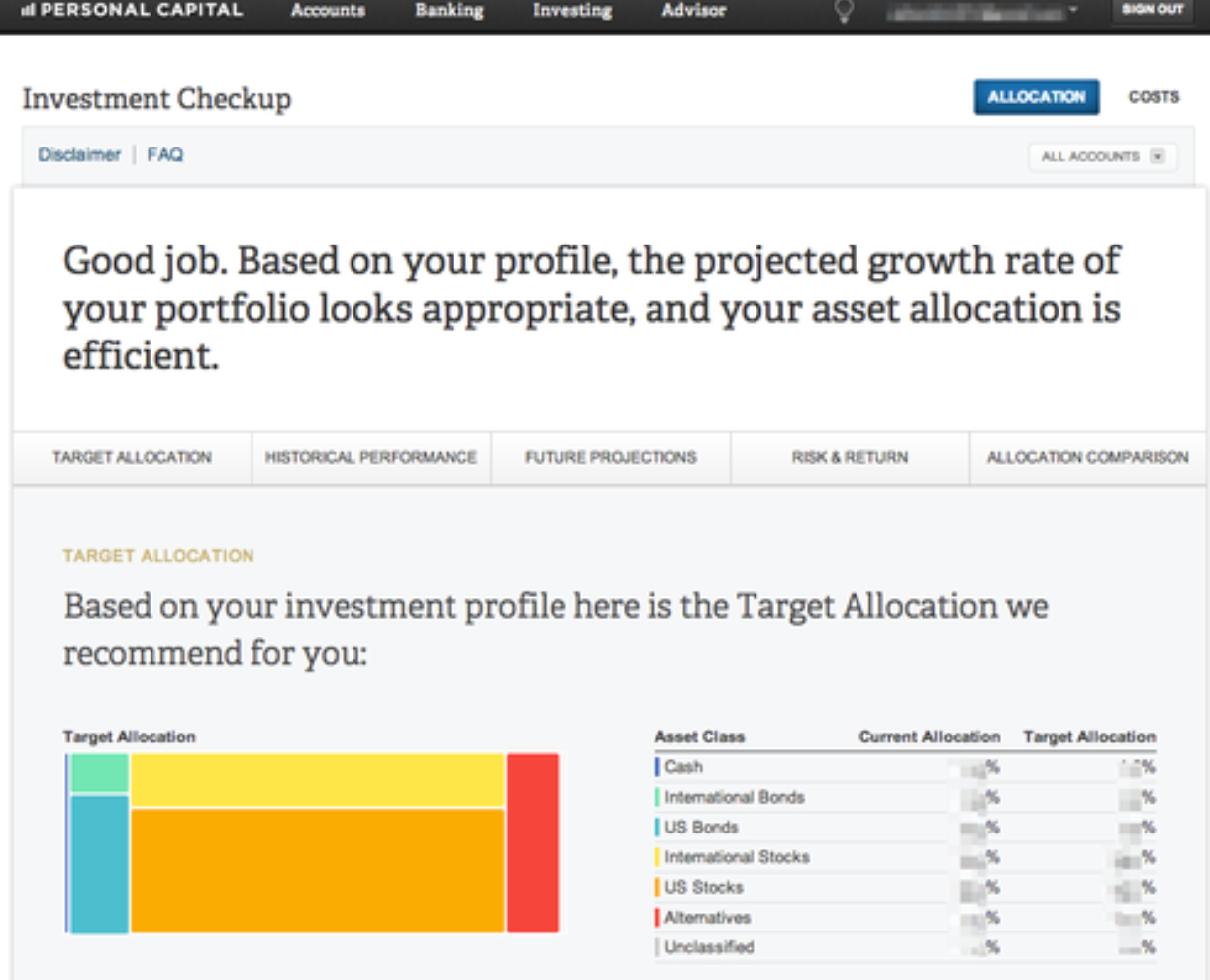Select the International Stocks row in table

tap(737, 857)
